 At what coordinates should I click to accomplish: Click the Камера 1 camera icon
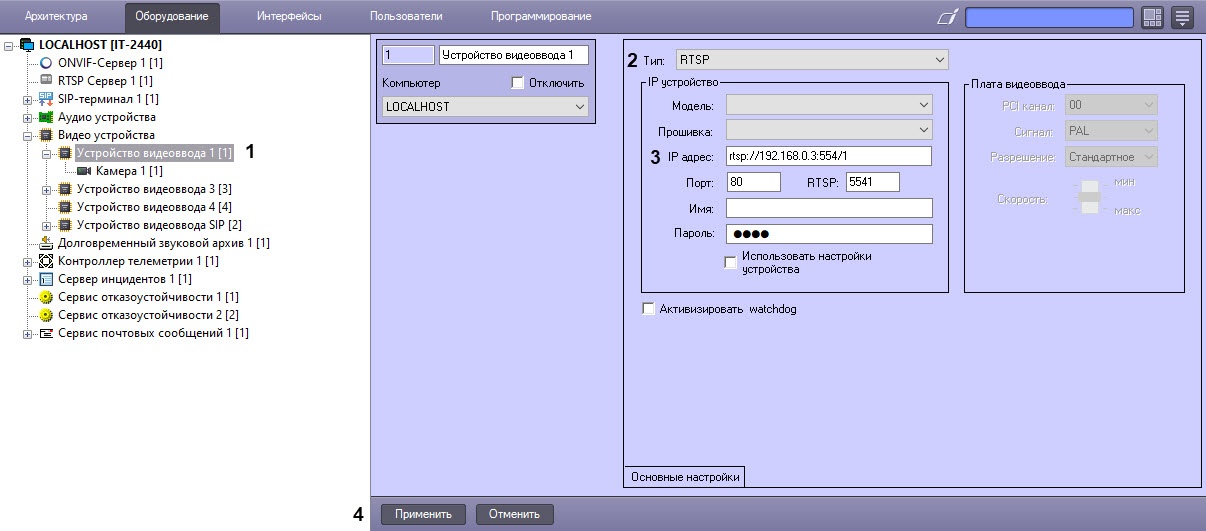(84, 171)
